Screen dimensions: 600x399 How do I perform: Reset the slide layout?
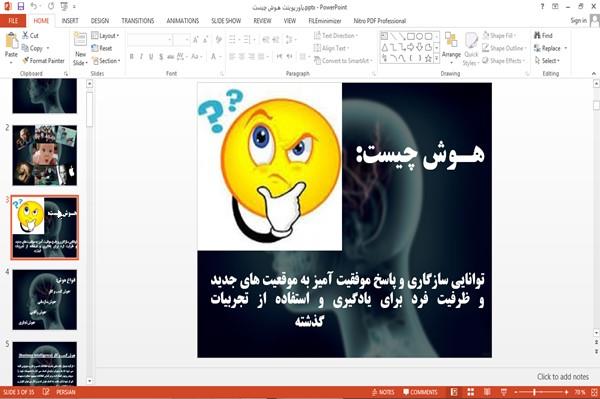point(102,48)
